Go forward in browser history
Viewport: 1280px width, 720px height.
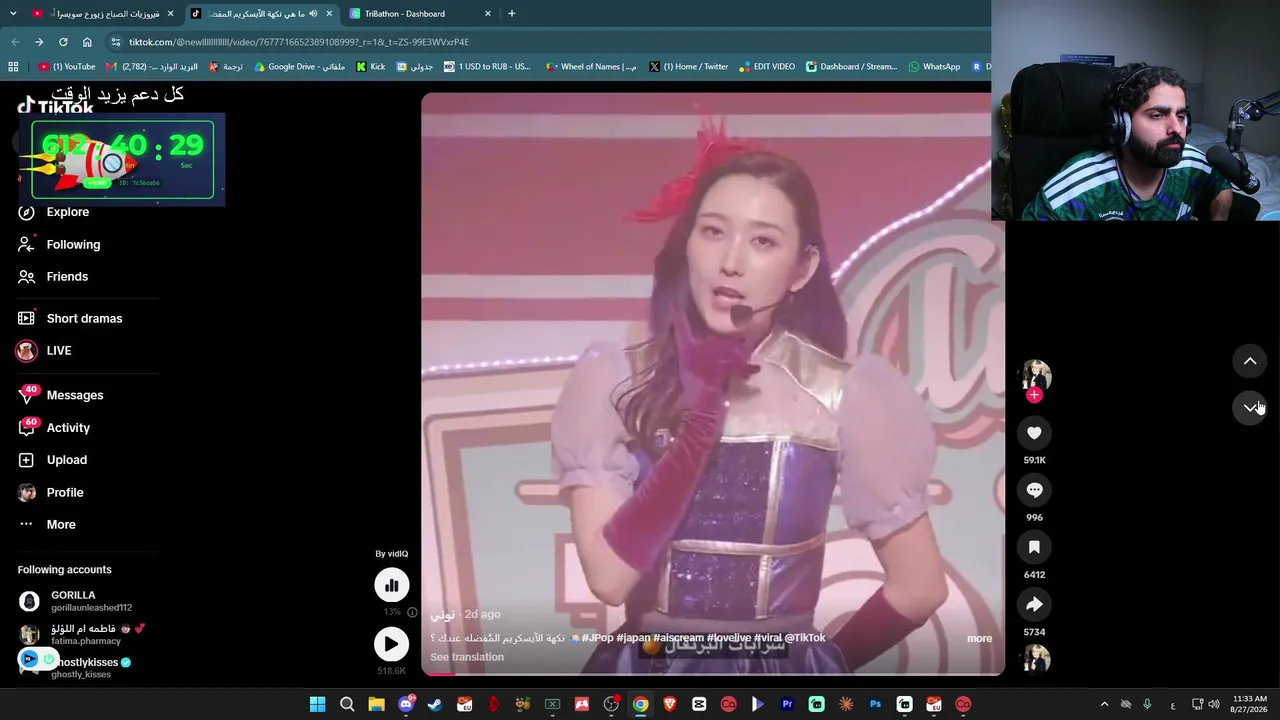coord(39,42)
